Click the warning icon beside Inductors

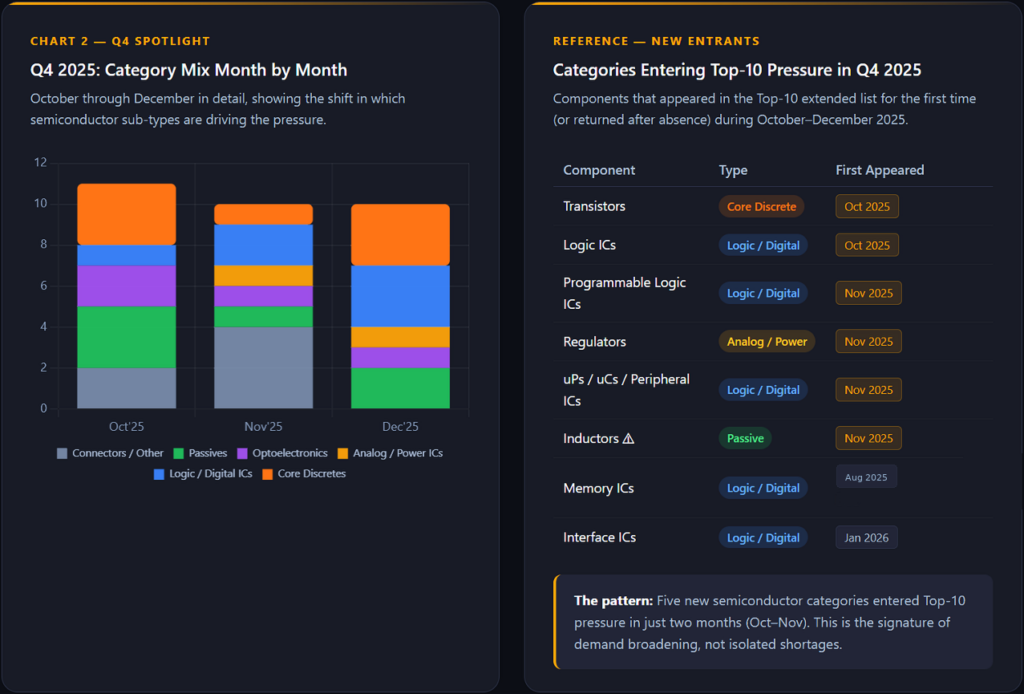coord(628,438)
